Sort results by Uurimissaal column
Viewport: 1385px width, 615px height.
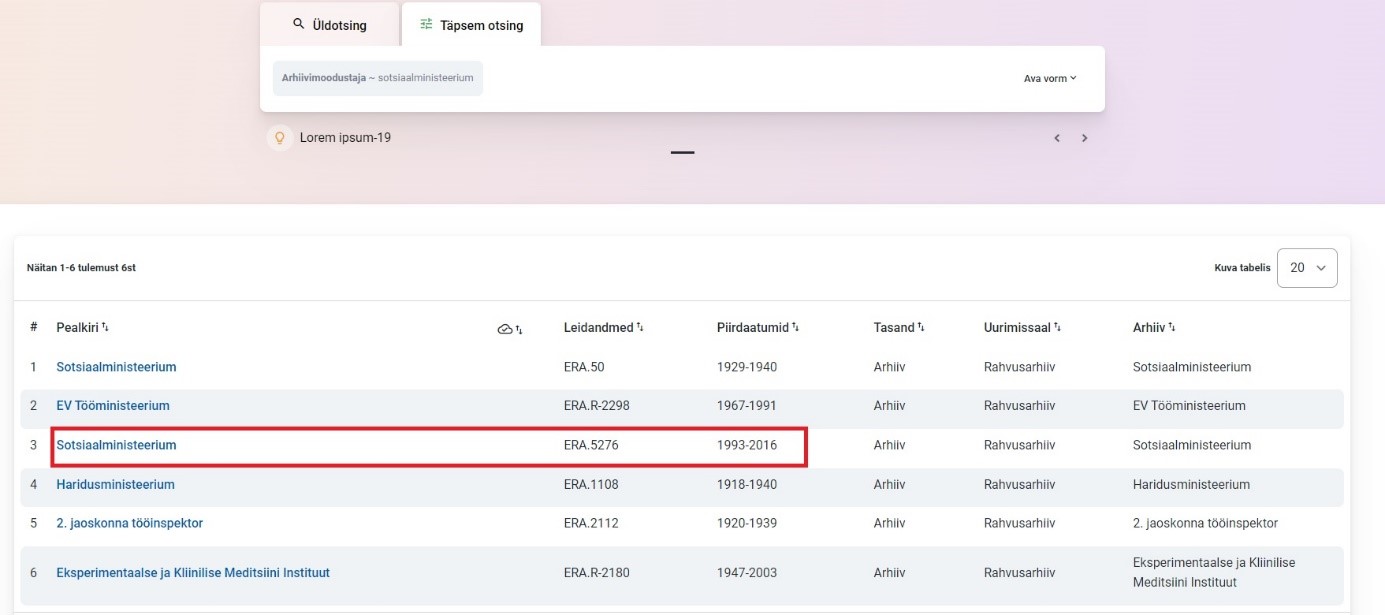[x=1057, y=327]
